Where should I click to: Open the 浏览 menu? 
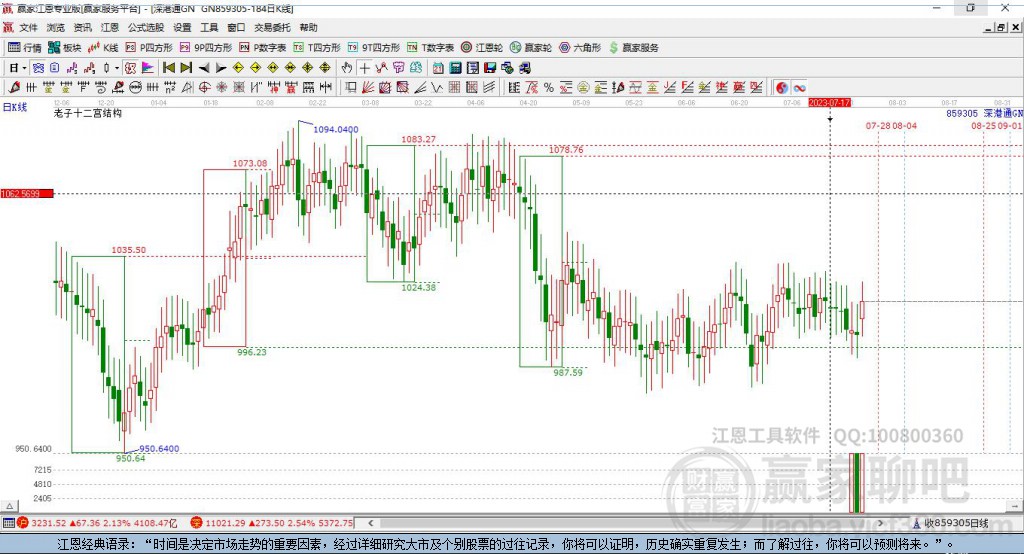56,27
